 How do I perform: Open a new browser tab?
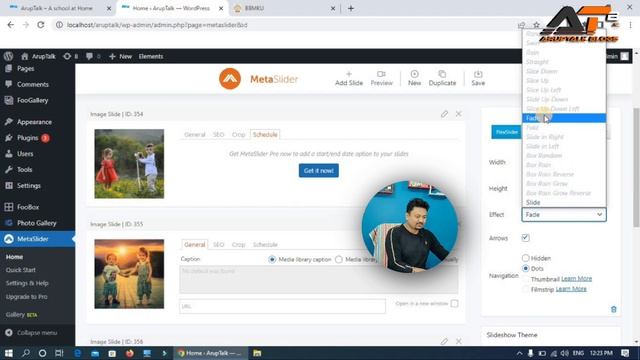tap(351, 8)
